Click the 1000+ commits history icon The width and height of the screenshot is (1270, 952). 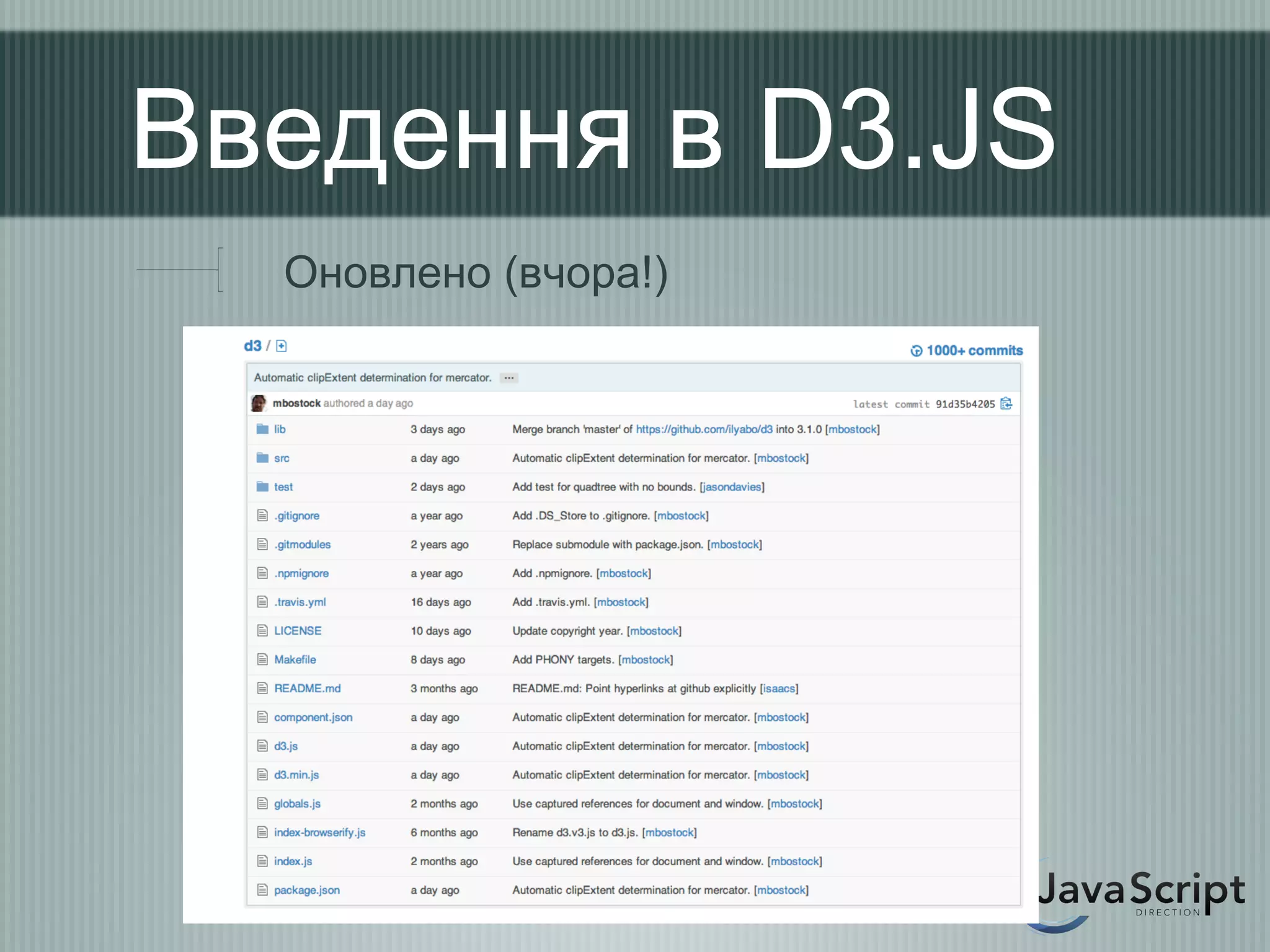coord(916,351)
